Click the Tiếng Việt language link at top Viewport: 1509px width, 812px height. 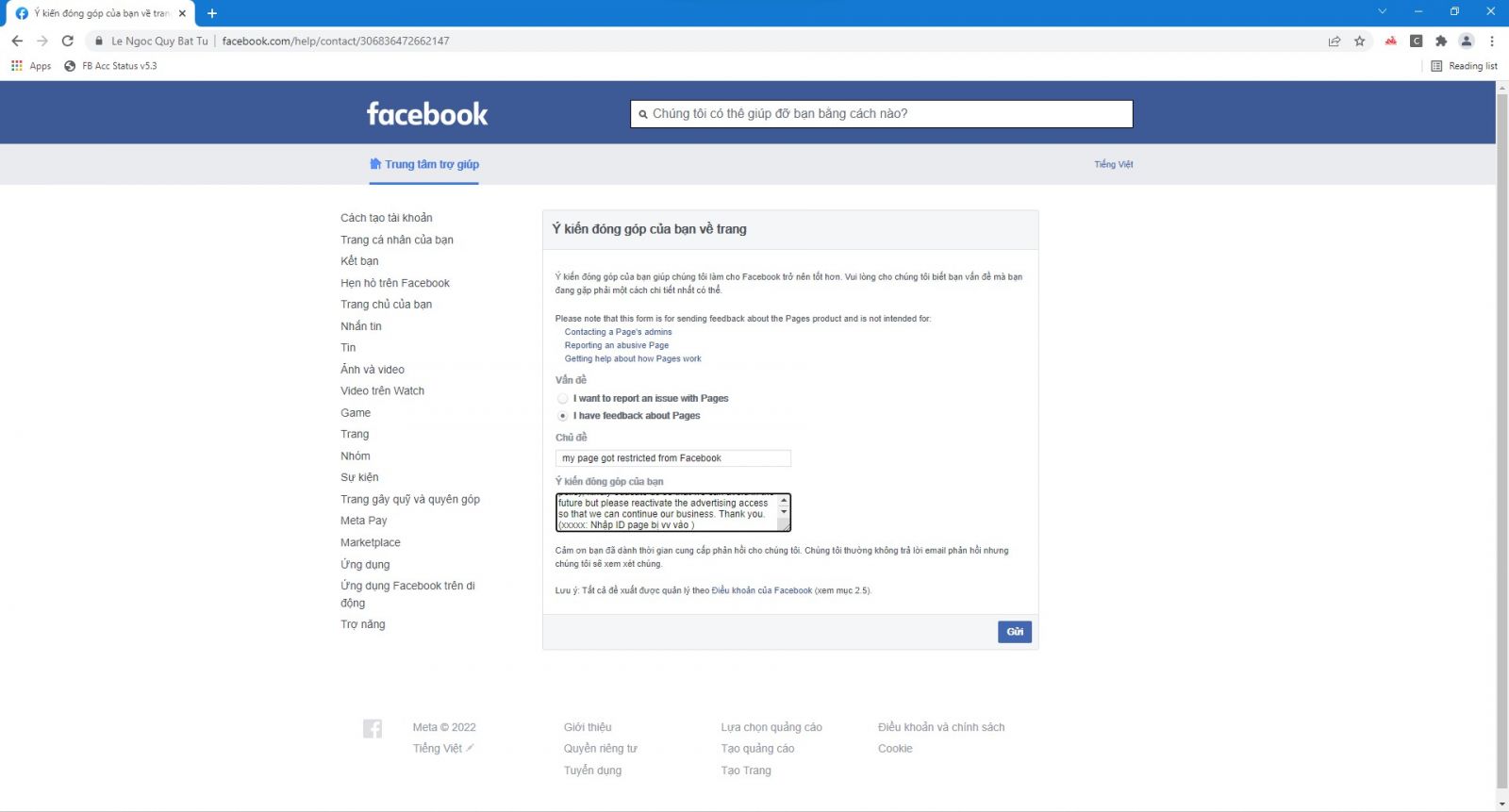[x=1114, y=164]
